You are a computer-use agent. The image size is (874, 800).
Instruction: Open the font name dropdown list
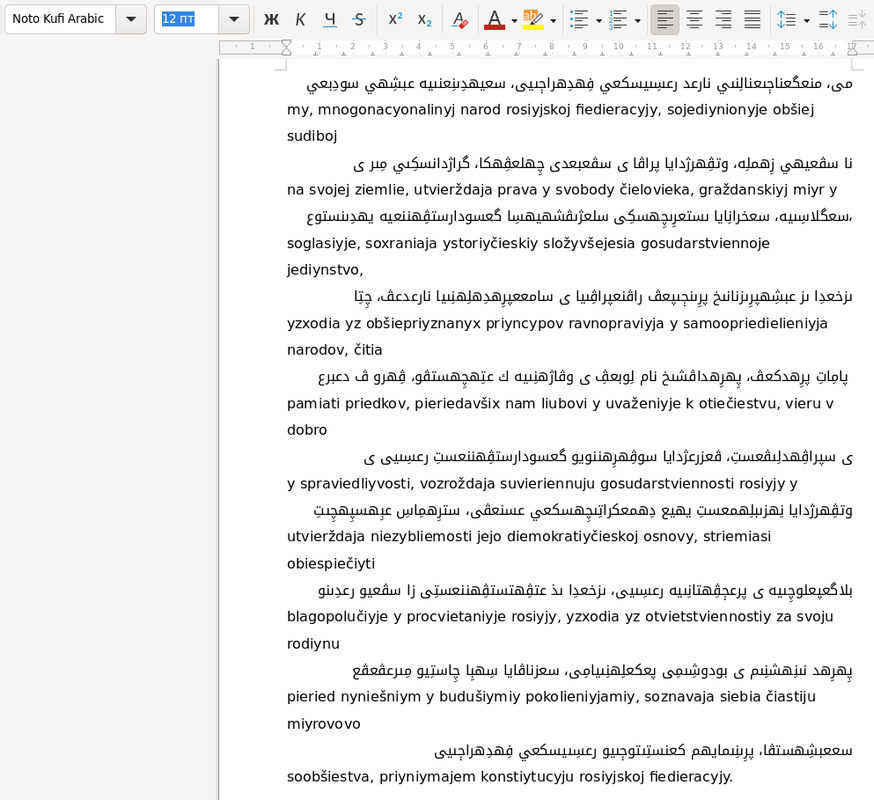[x=131, y=19]
